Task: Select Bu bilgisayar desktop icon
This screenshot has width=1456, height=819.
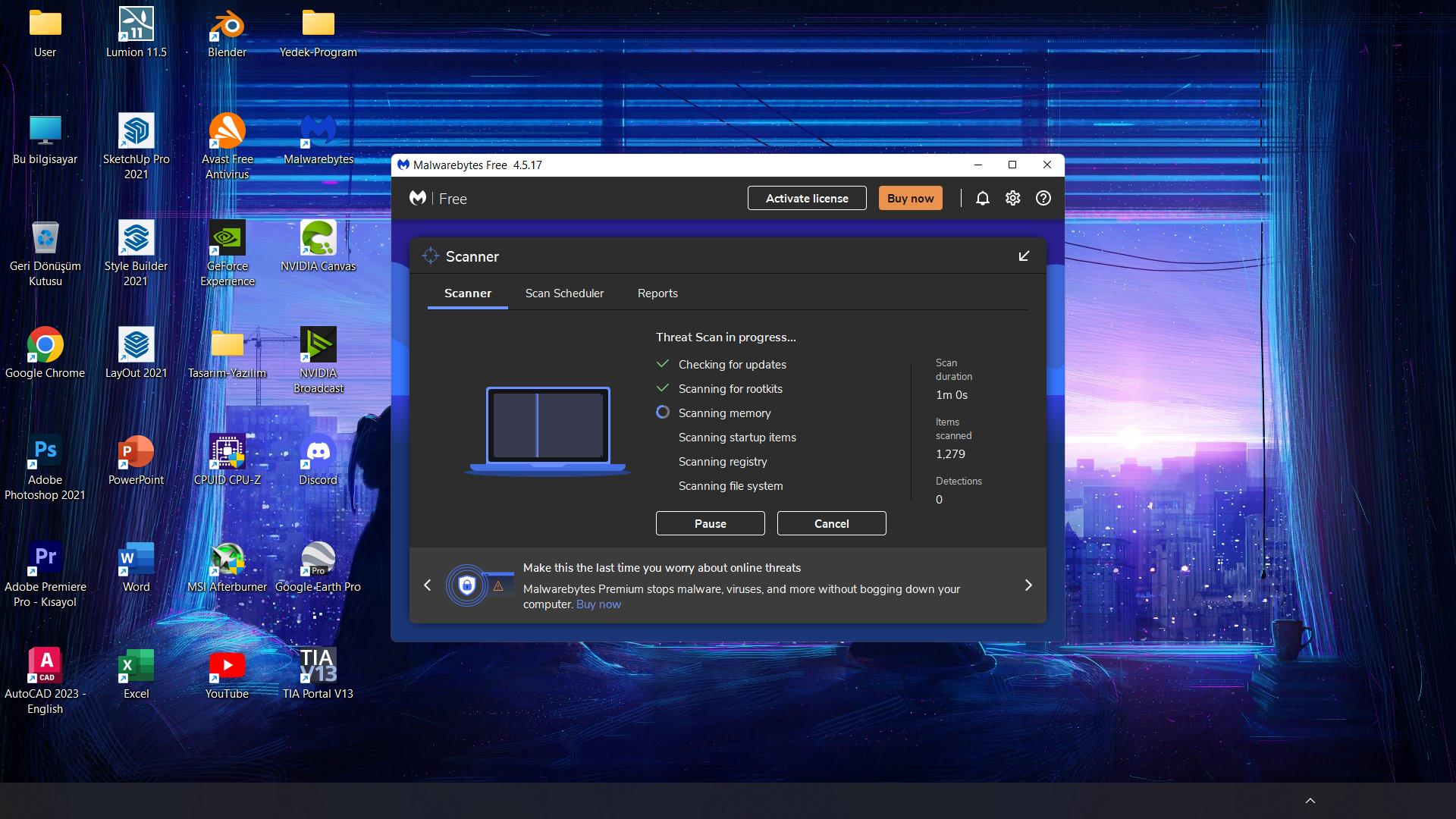Action: click(x=45, y=140)
